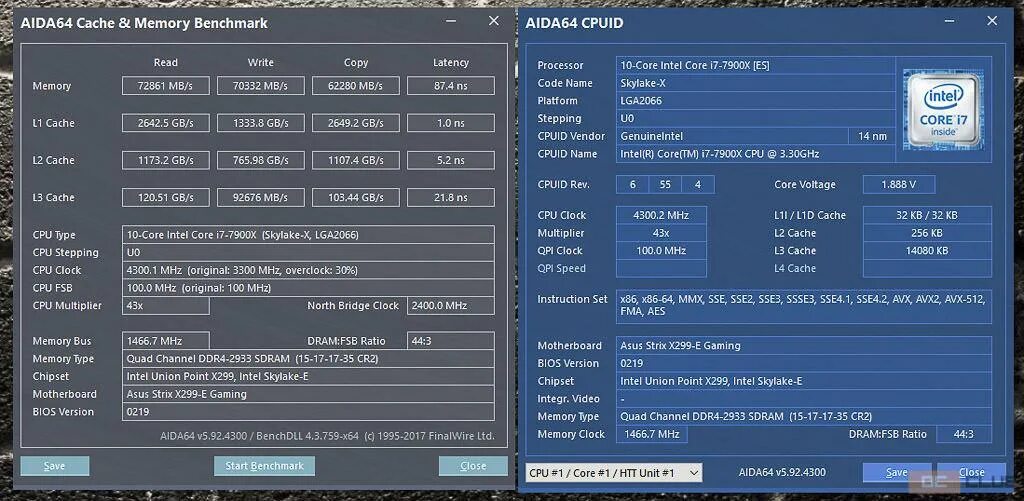Image resolution: width=1024 pixels, height=501 pixels.
Task: Click Memory Clock 1466.7 MHz field
Action: 652,434
